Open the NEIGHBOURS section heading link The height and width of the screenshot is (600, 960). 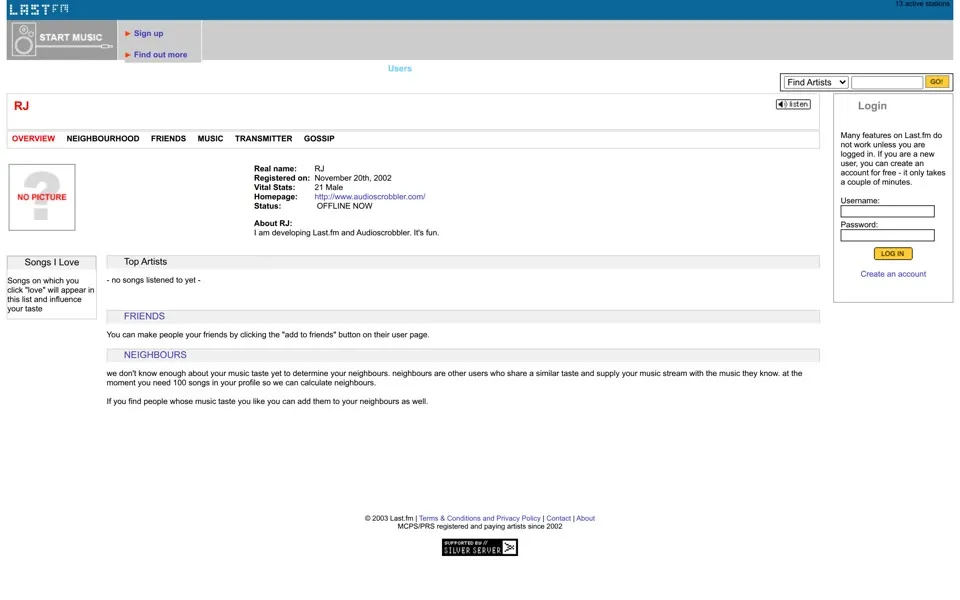coord(155,354)
